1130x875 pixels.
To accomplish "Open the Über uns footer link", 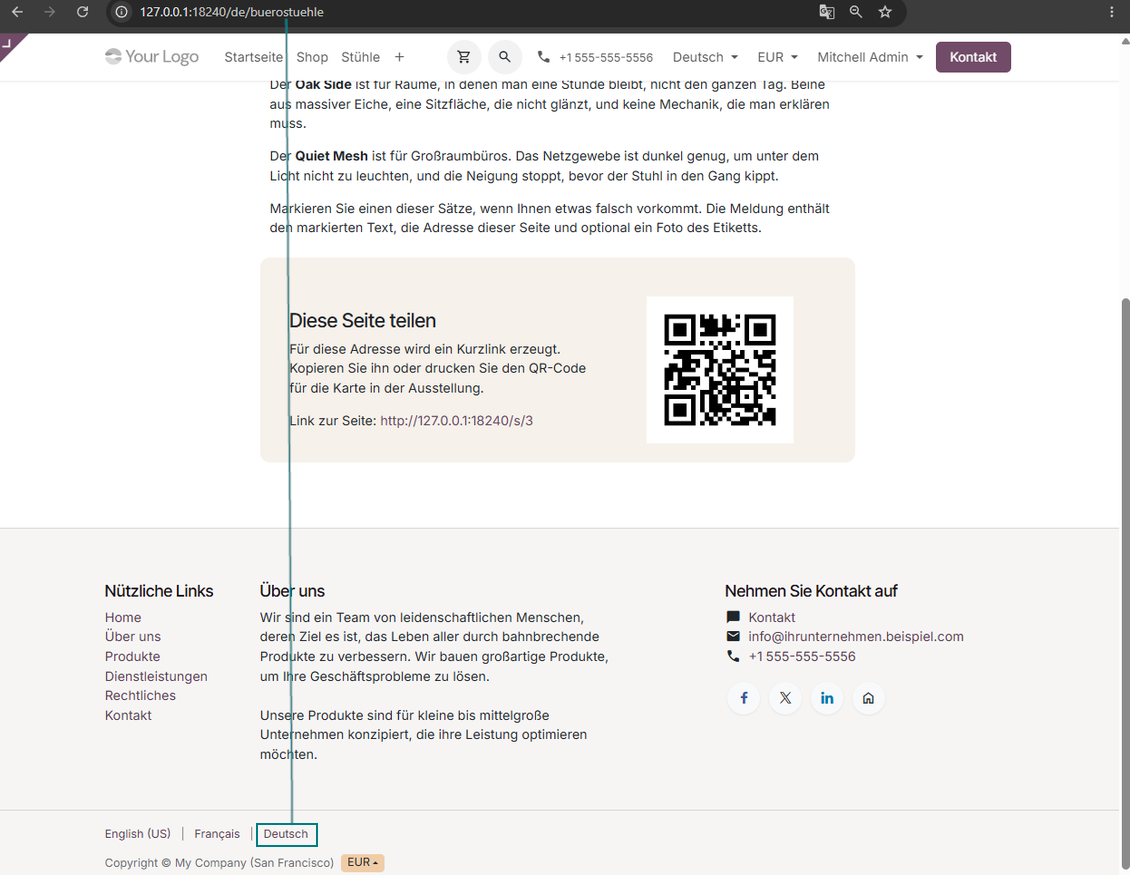I will pyautogui.click(x=133, y=636).
